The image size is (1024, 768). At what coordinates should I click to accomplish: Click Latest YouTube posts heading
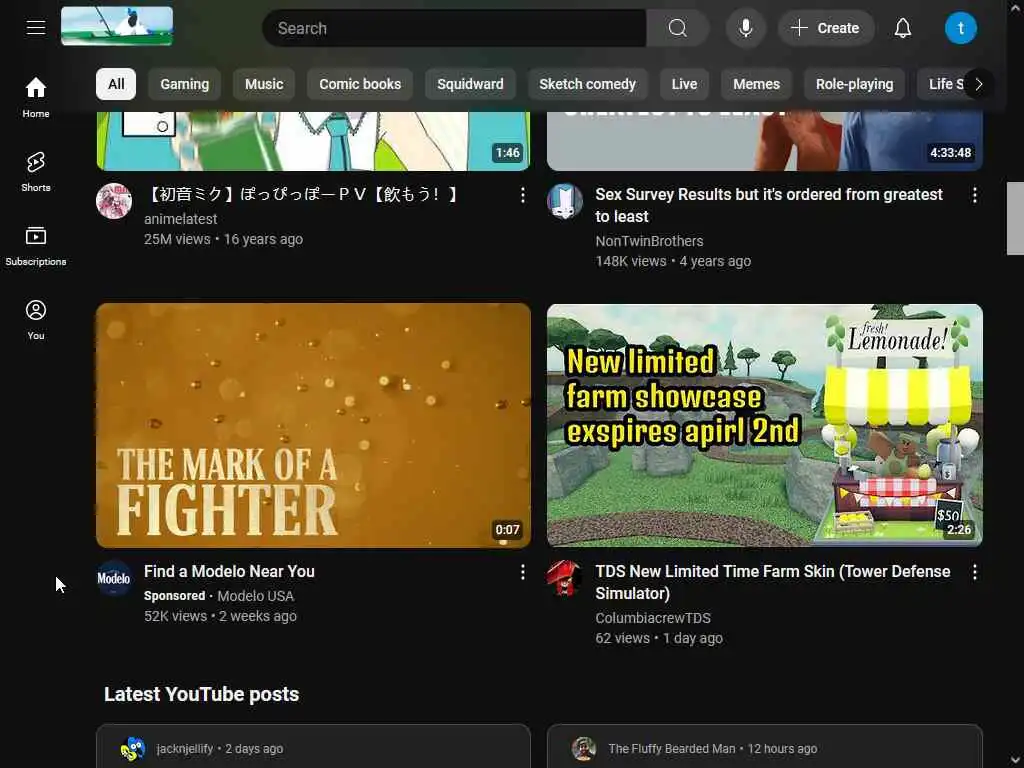point(201,694)
